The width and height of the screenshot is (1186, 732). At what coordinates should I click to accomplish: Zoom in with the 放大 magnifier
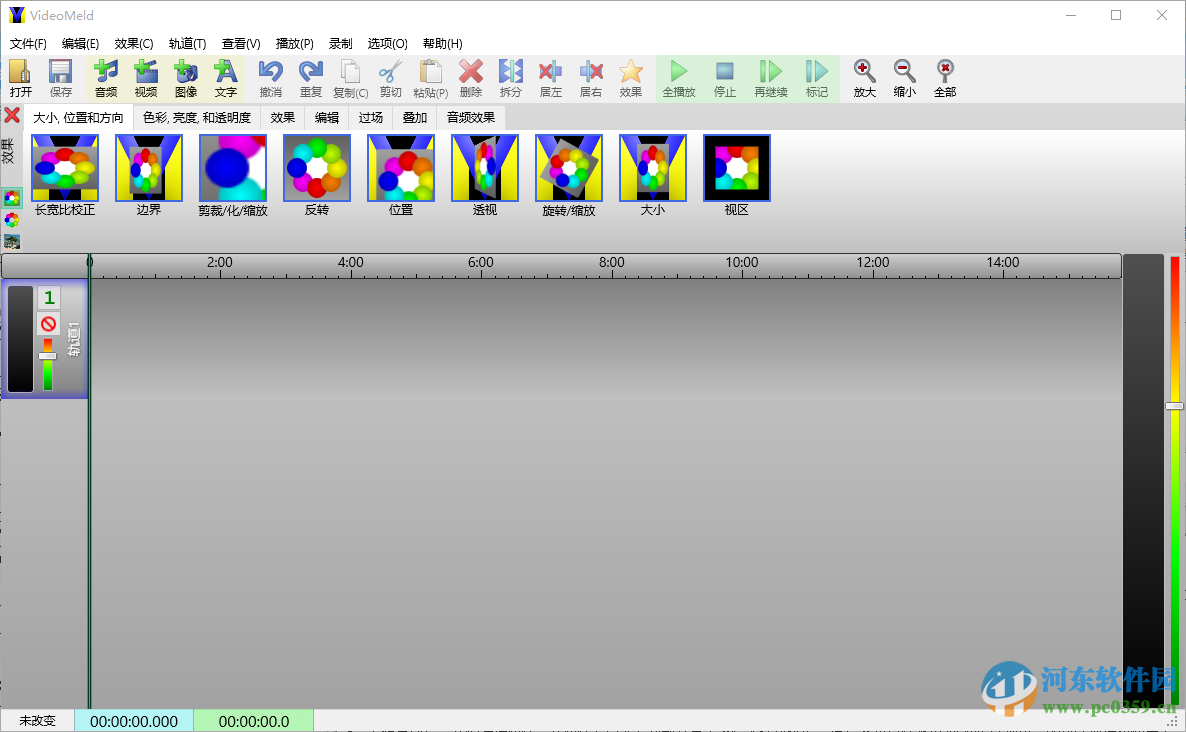(x=864, y=78)
